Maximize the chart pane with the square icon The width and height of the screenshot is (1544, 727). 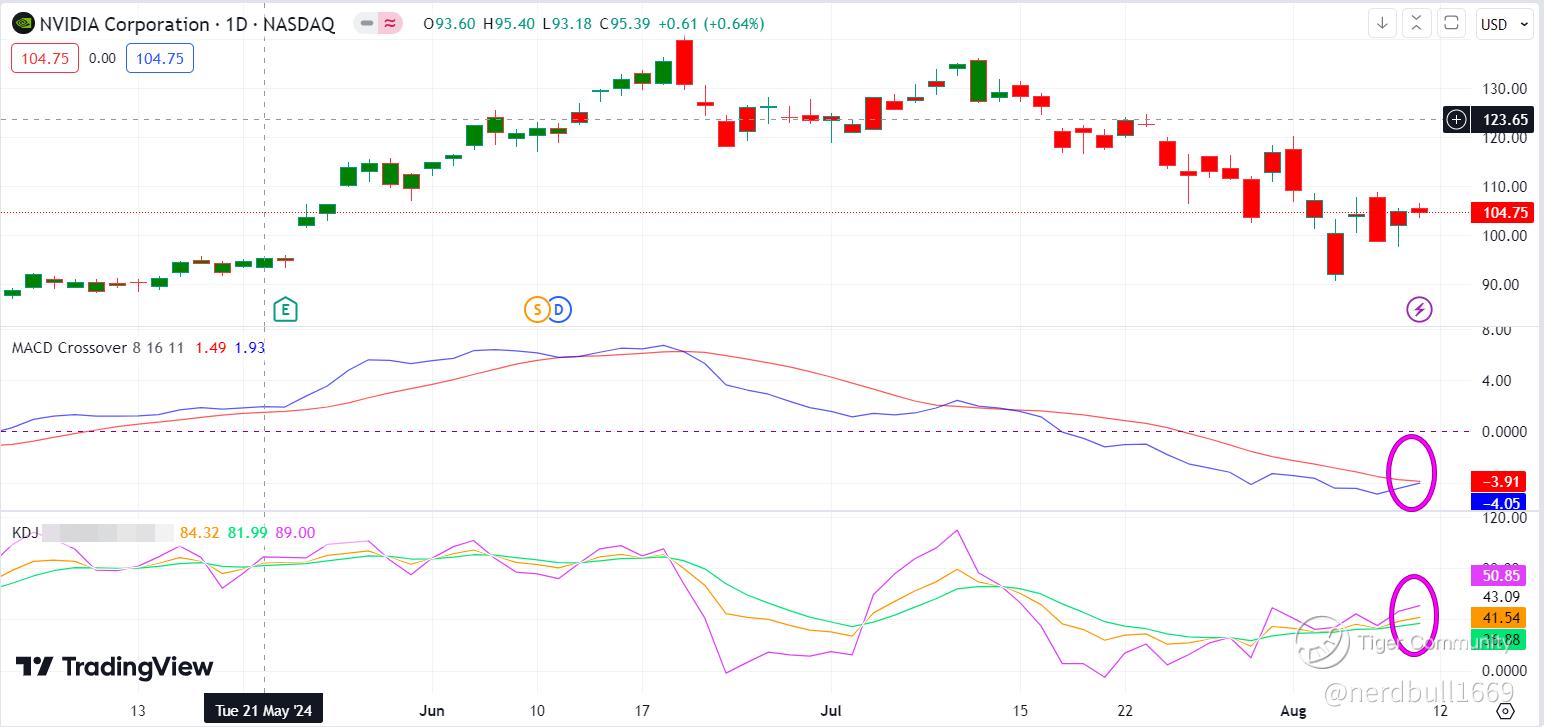[x=1452, y=23]
